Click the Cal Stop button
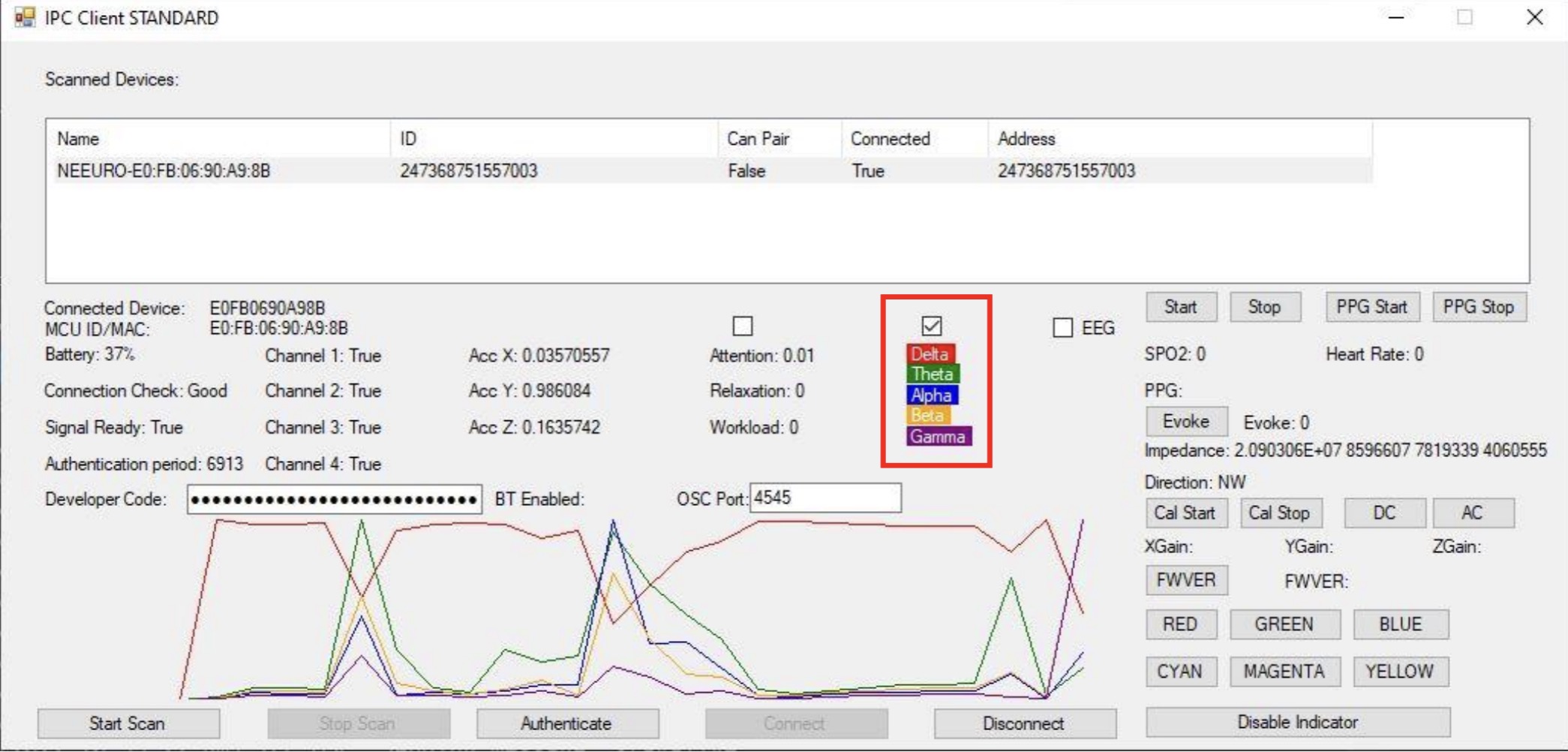The image size is (1568, 752). coord(1279,513)
